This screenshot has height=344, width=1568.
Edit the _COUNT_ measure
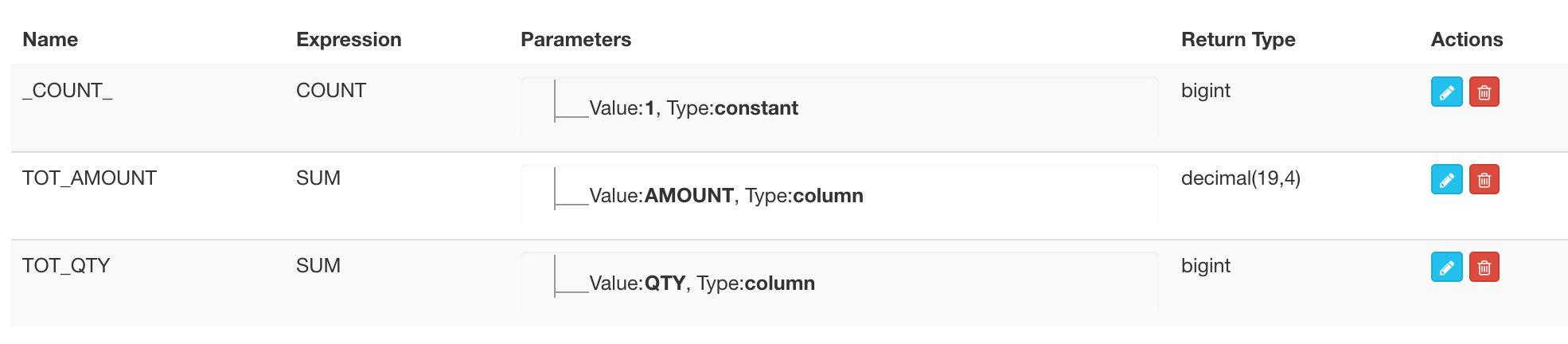pyautogui.click(x=1446, y=92)
